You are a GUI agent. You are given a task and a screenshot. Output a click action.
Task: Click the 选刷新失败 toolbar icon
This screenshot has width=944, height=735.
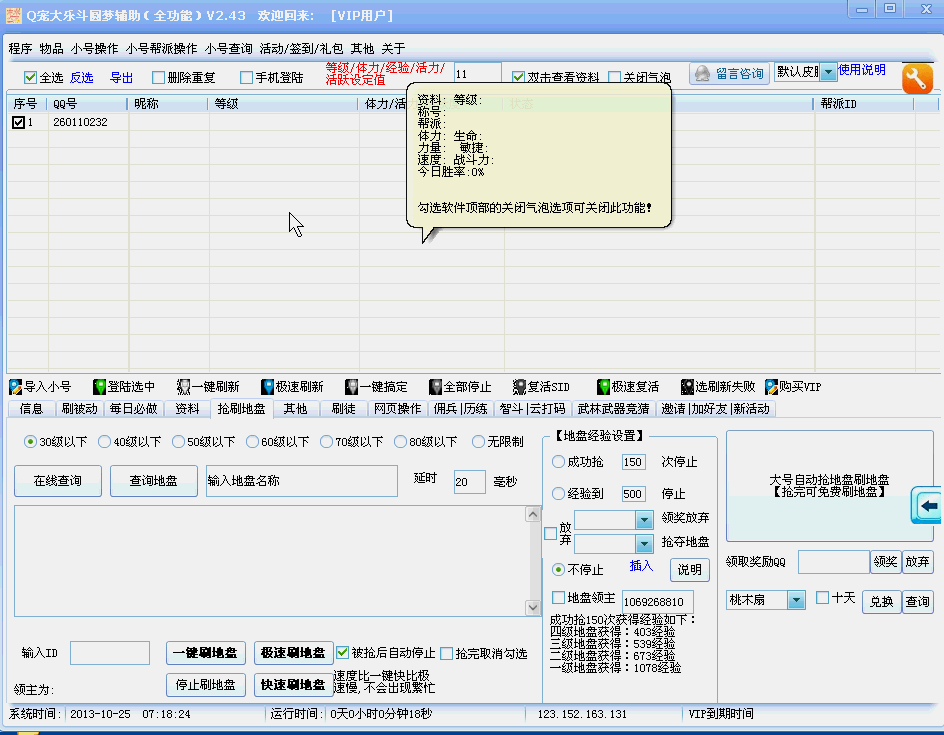[x=688, y=386]
